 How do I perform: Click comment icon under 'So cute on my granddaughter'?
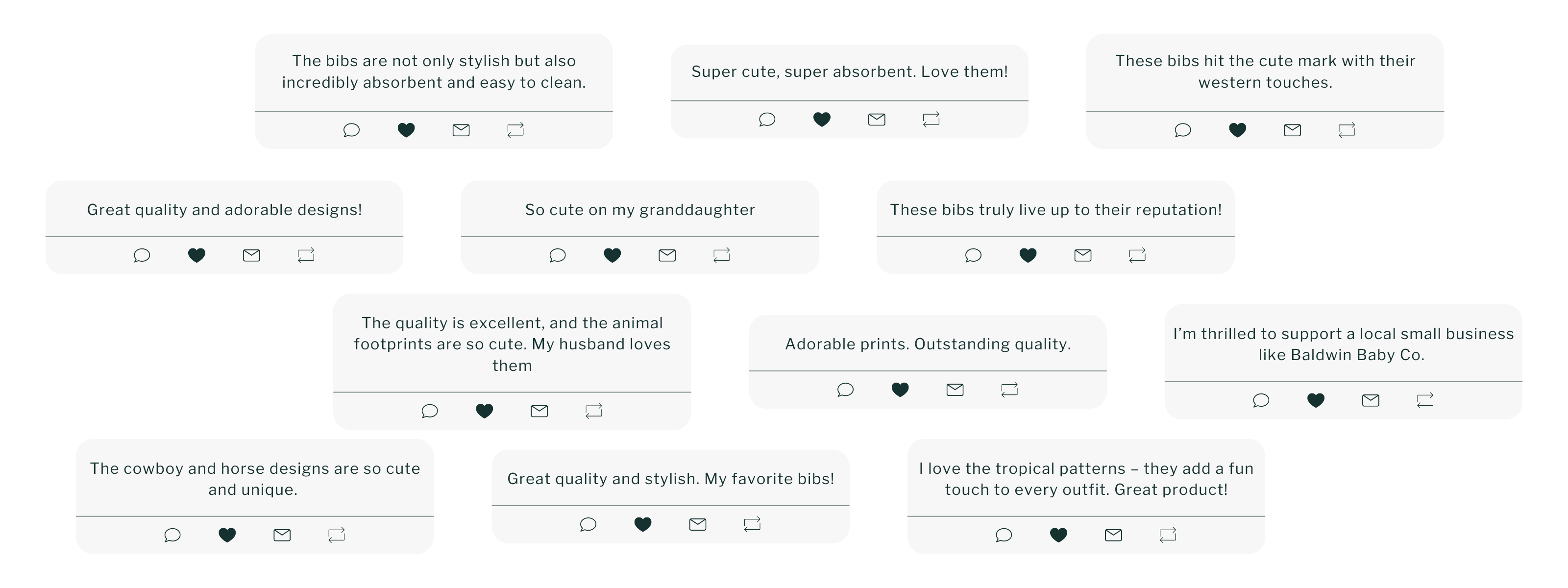pos(558,255)
